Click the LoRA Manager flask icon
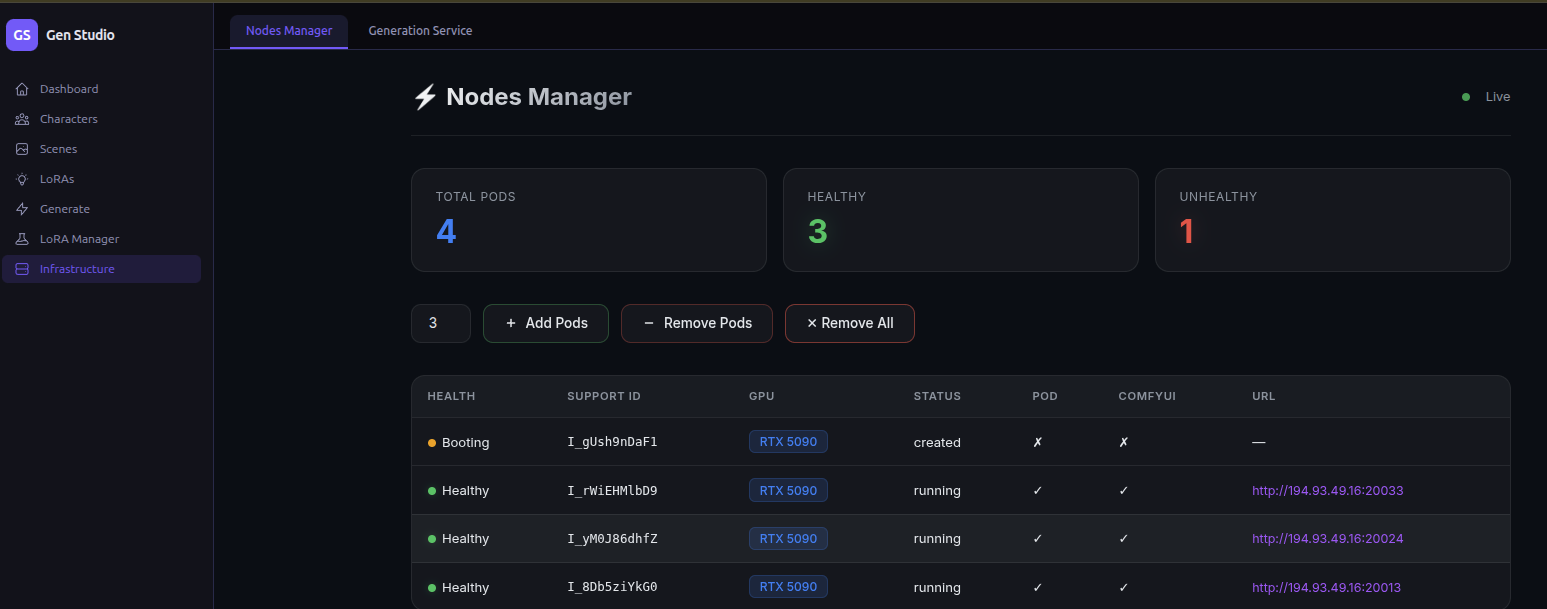The height and width of the screenshot is (609, 1547). pos(22,239)
